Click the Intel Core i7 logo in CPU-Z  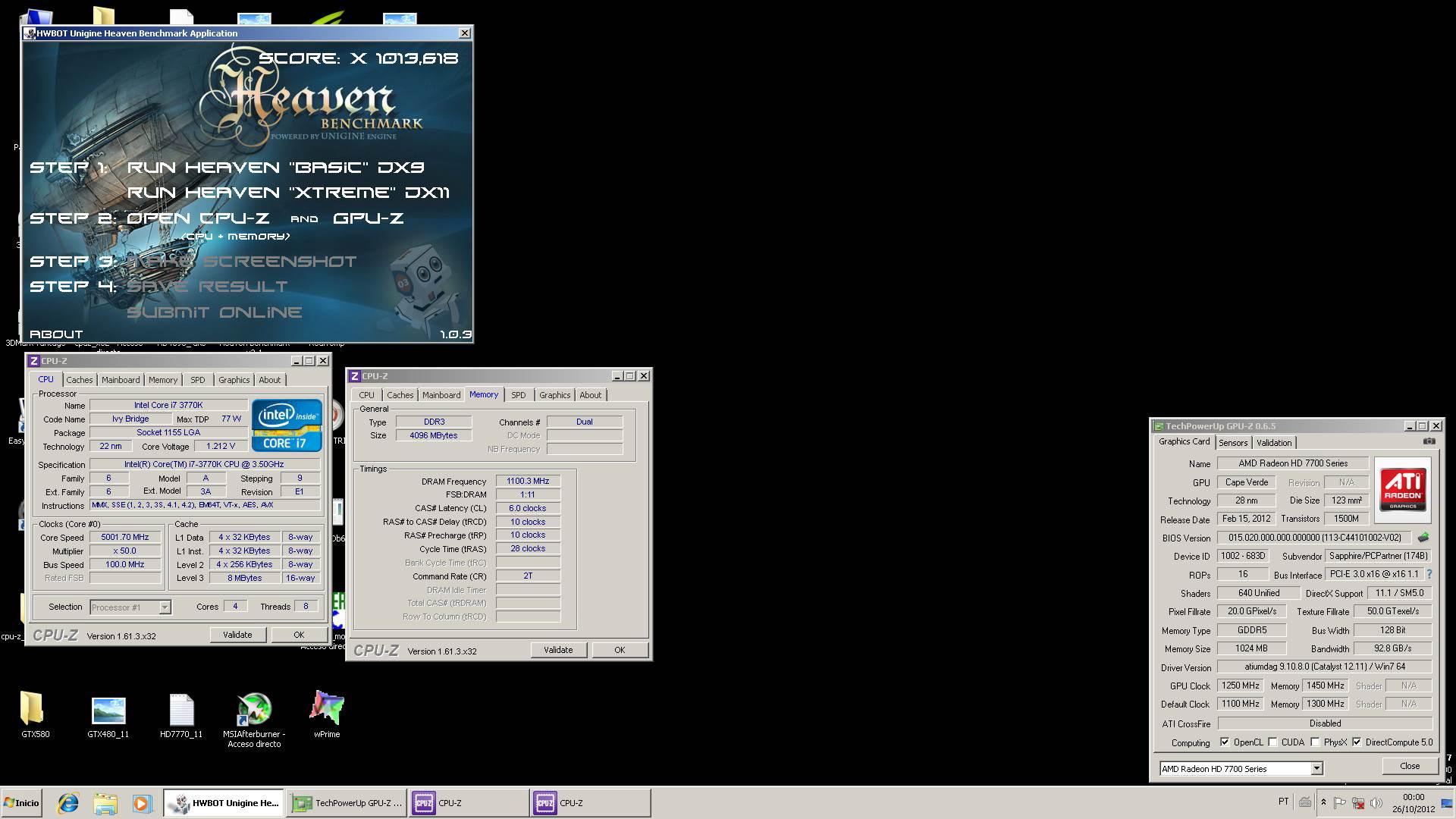point(287,425)
